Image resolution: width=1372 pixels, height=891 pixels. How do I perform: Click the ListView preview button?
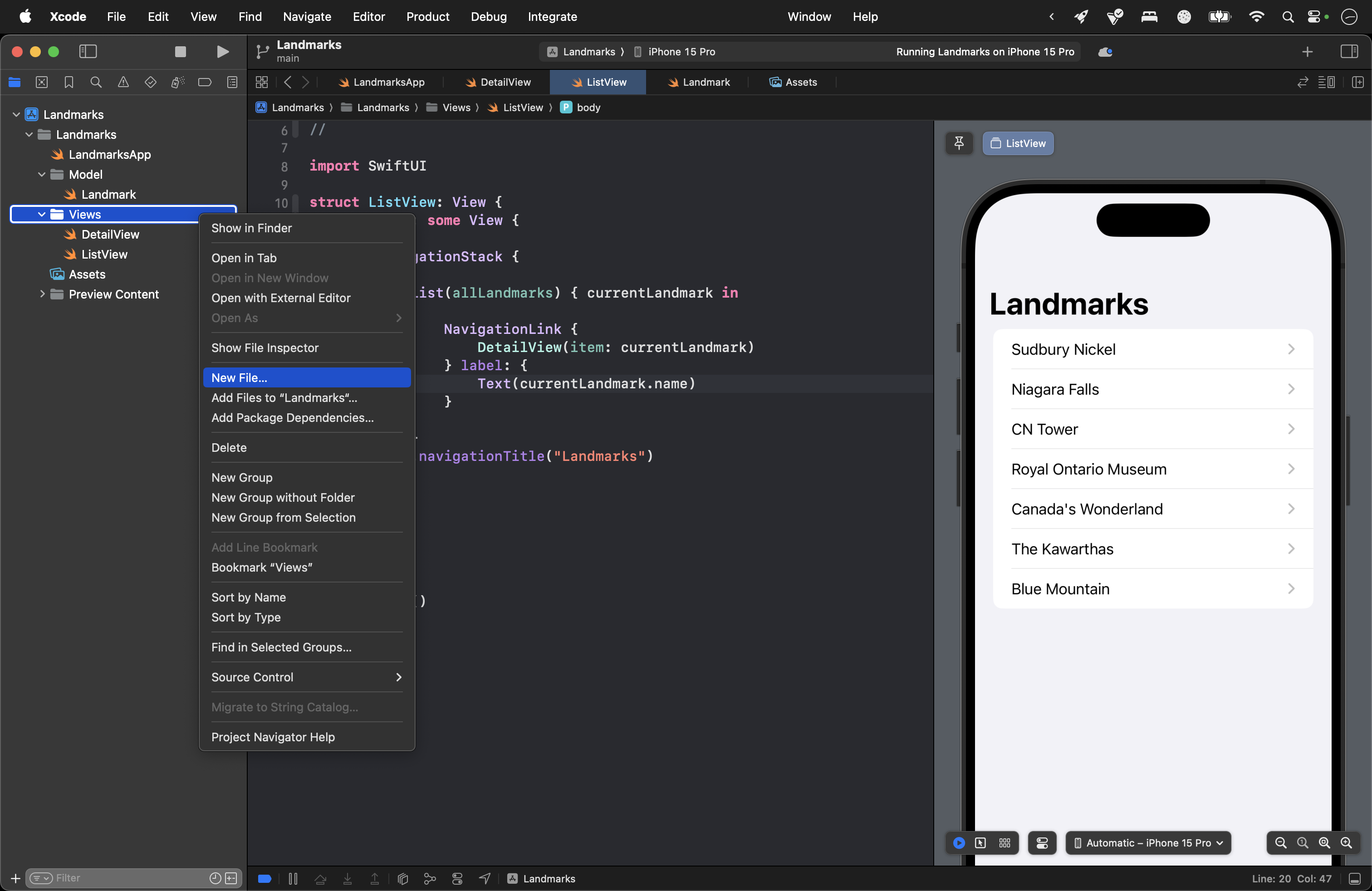pyautogui.click(x=1018, y=143)
